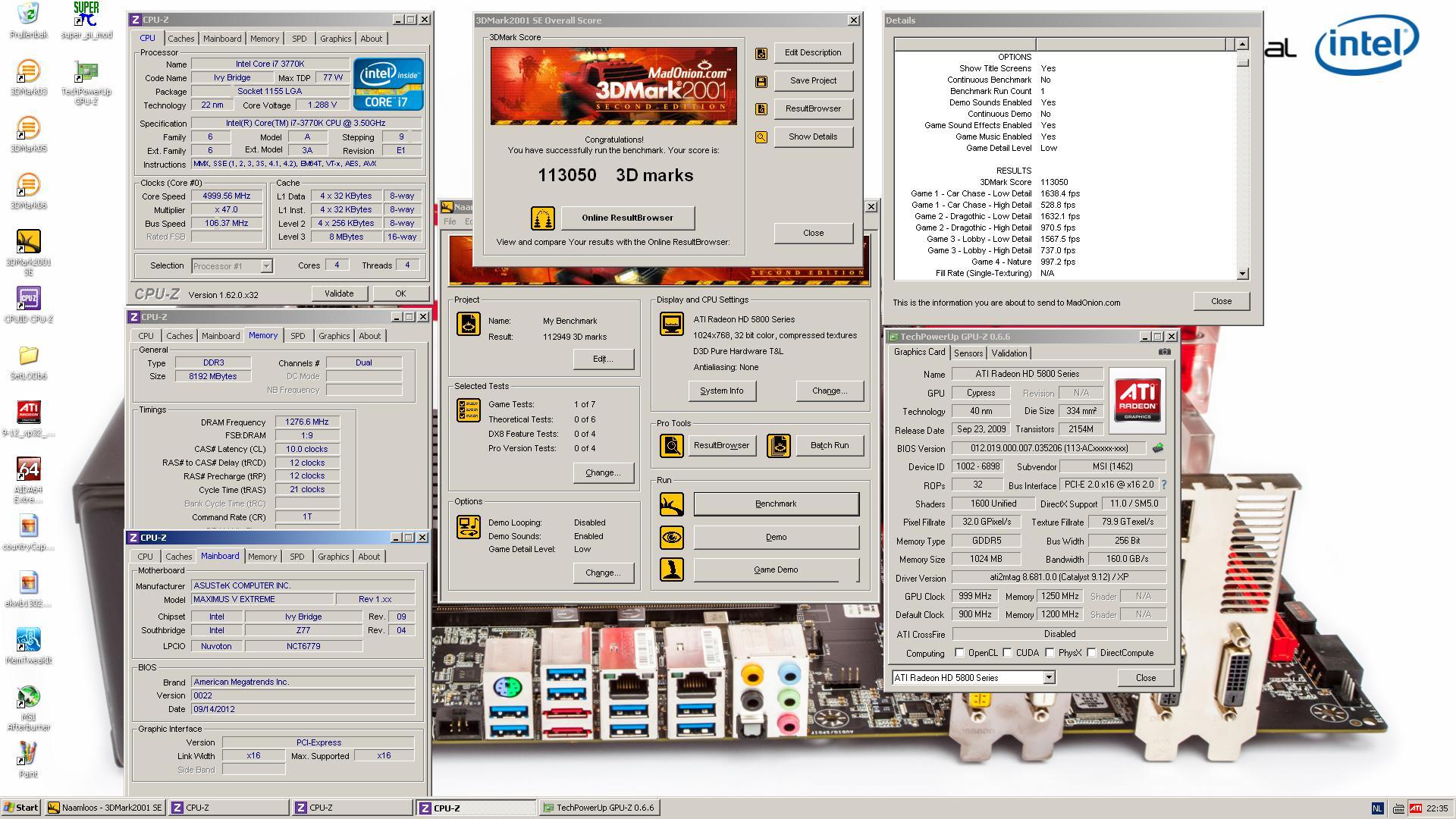Click the Close button in the Details window

(x=1221, y=302)
